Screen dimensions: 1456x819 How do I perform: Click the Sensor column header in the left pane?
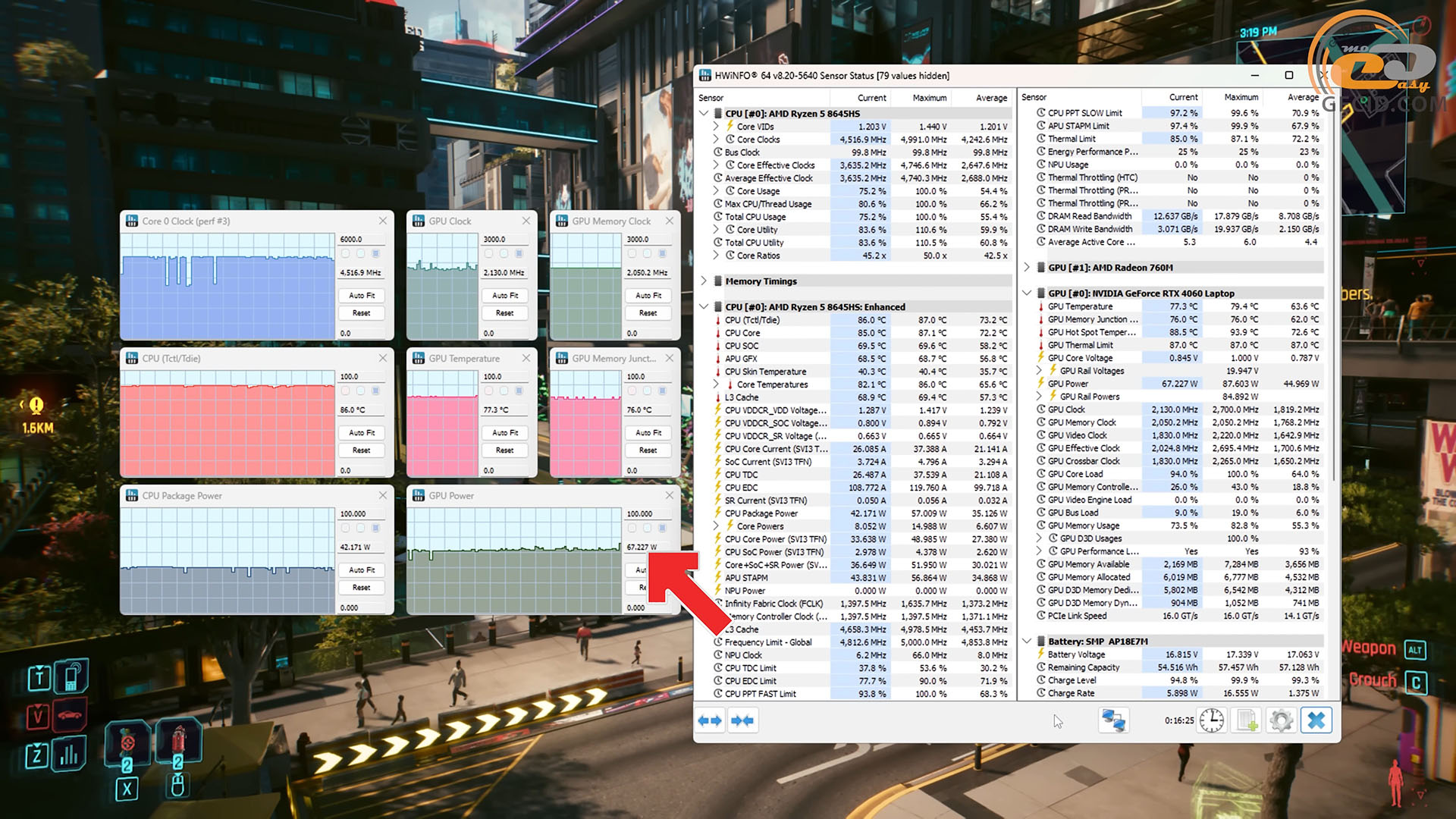763,98
